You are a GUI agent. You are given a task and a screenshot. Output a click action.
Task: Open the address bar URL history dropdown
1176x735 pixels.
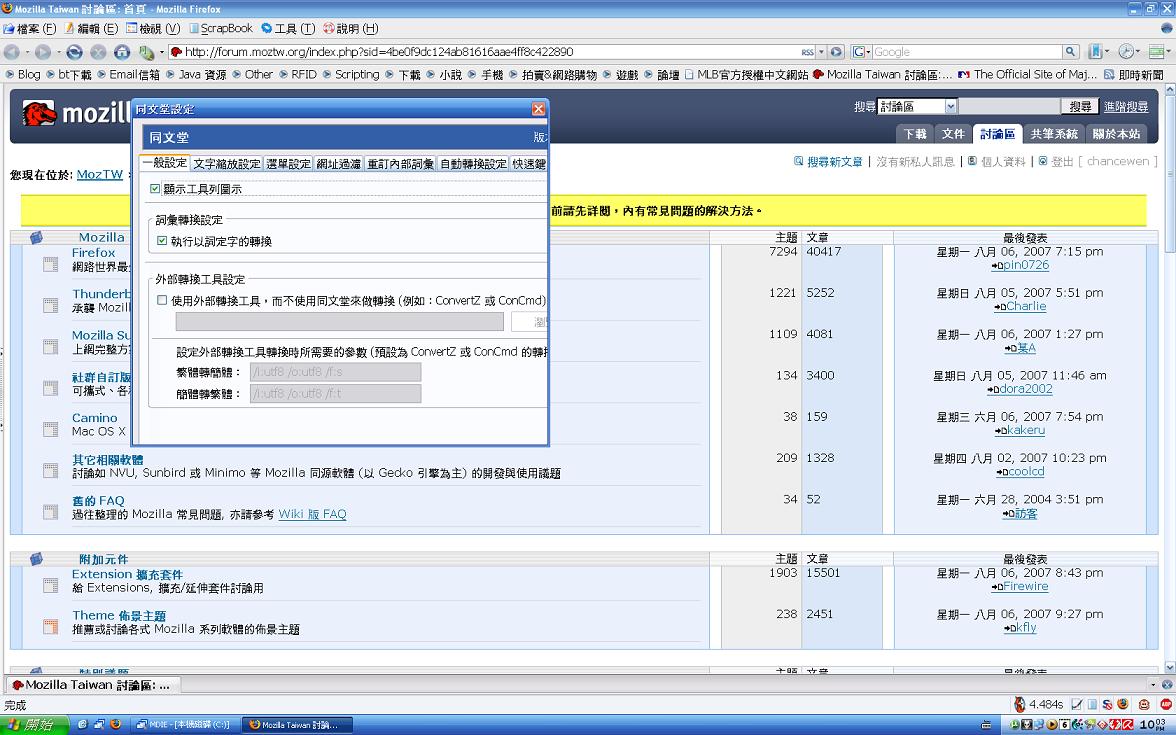(x=822, y=52)
